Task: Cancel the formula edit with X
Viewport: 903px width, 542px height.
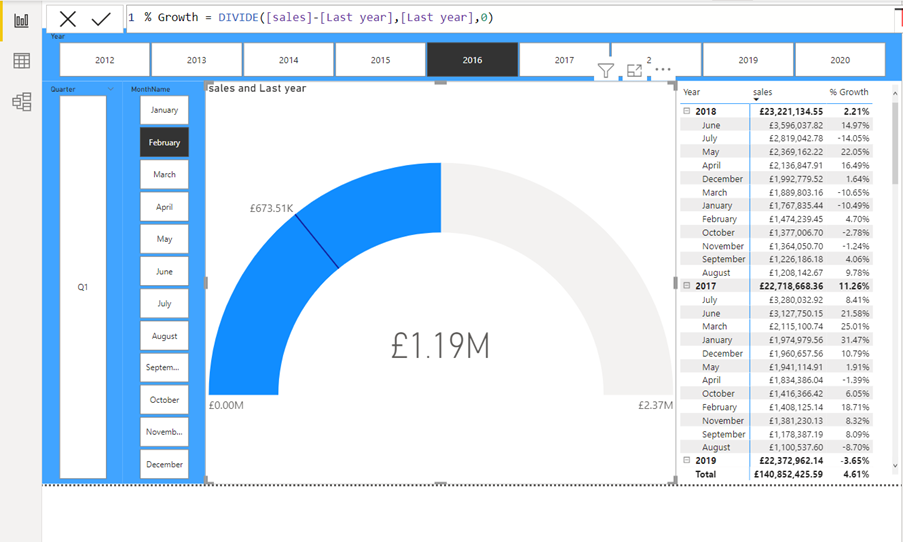Action: [68, 19]
